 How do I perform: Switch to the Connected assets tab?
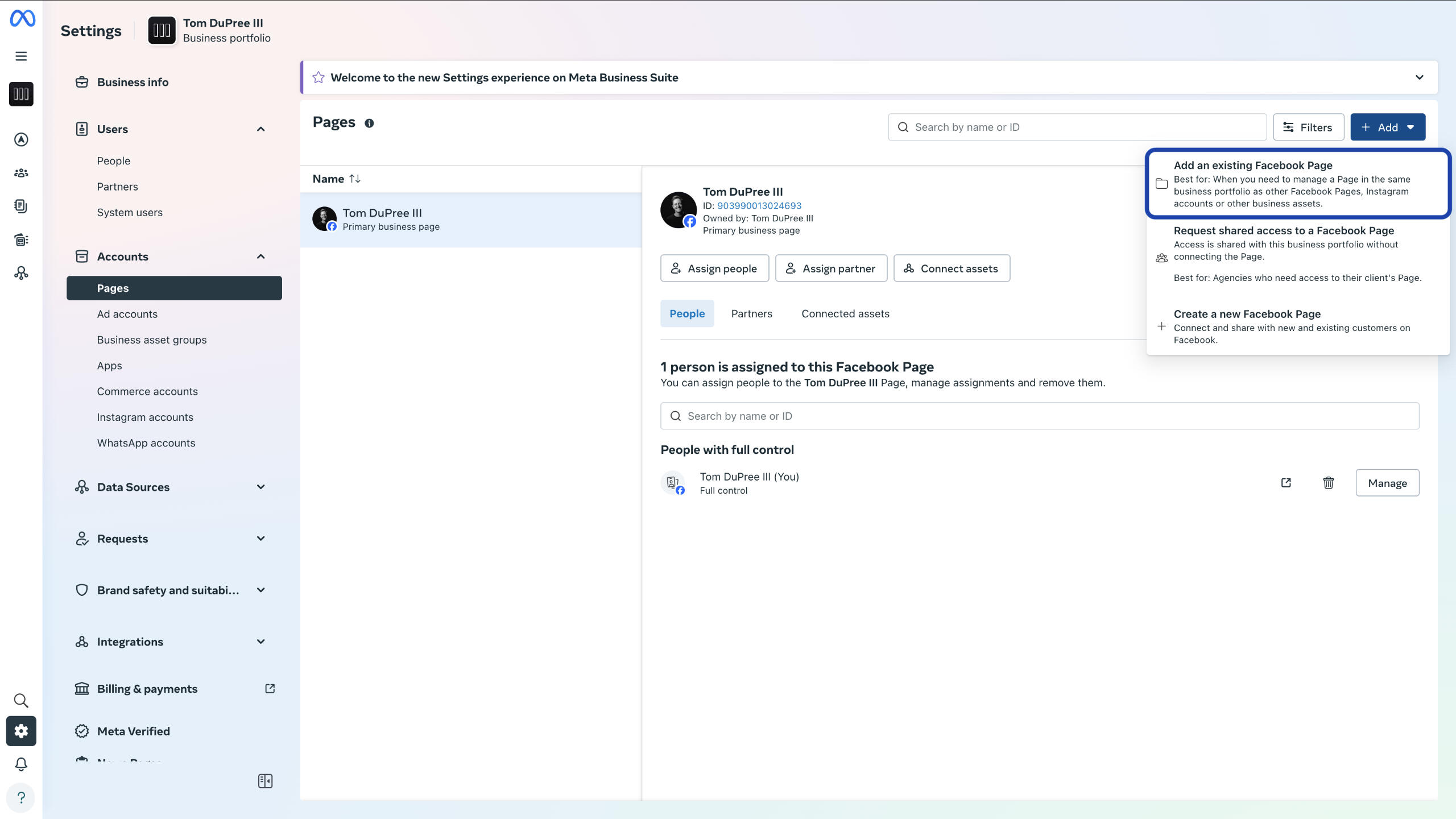pyautogui.click(x=845, y=314)
